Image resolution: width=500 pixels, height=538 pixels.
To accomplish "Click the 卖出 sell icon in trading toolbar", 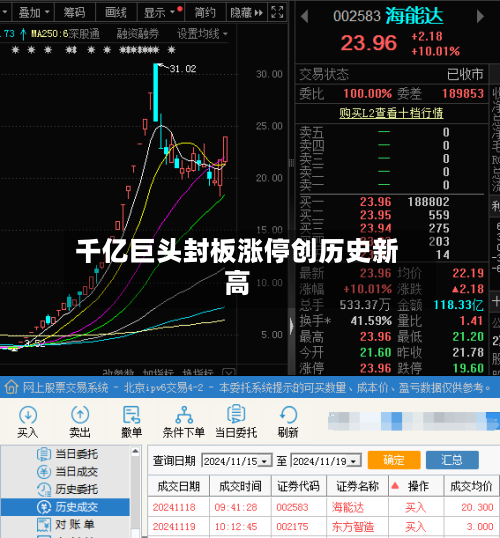I will click(80, 422).
